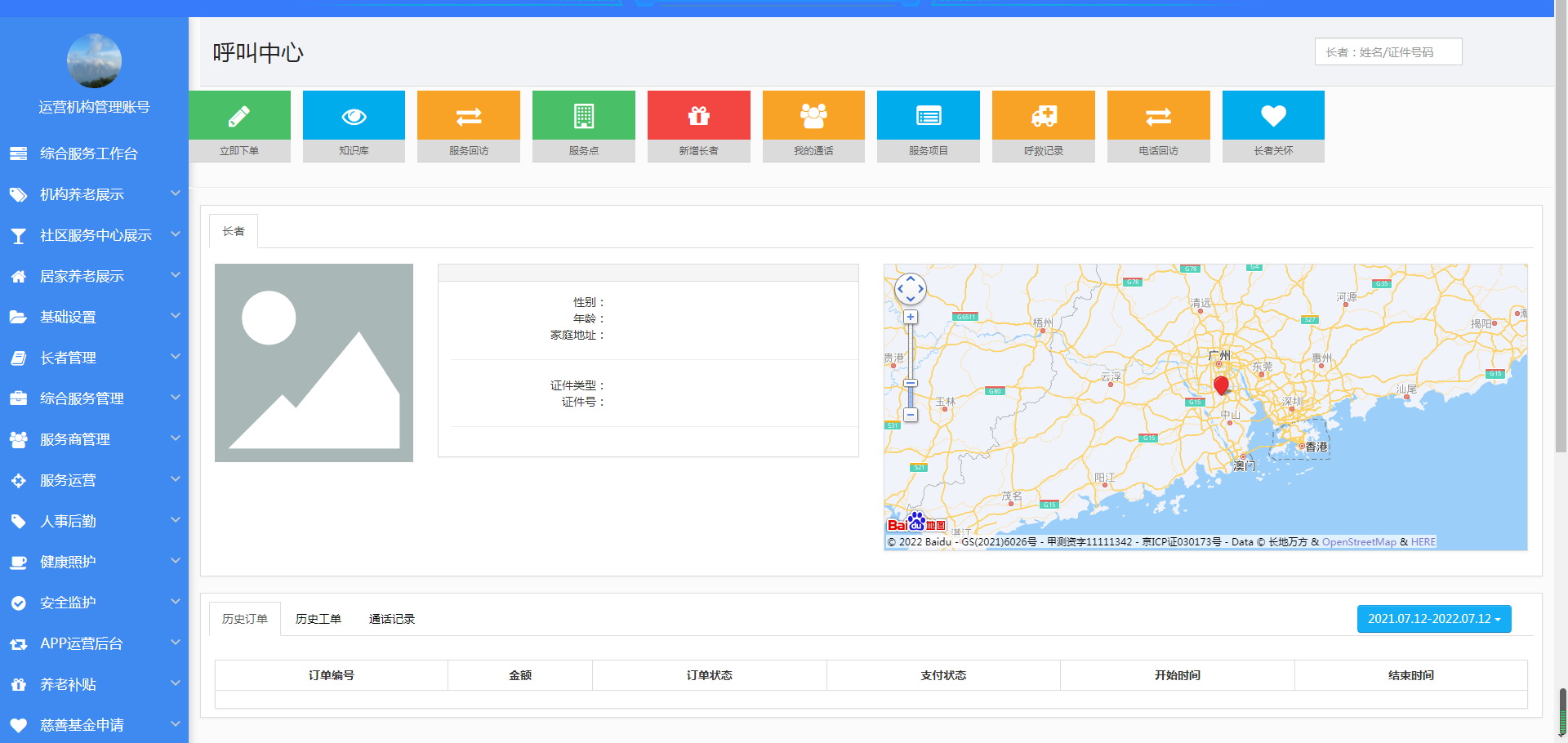The height and width of the screenshot is (743, 1568).
Task: Select the 服务点 building icon tile
Action: pos(583,116)
